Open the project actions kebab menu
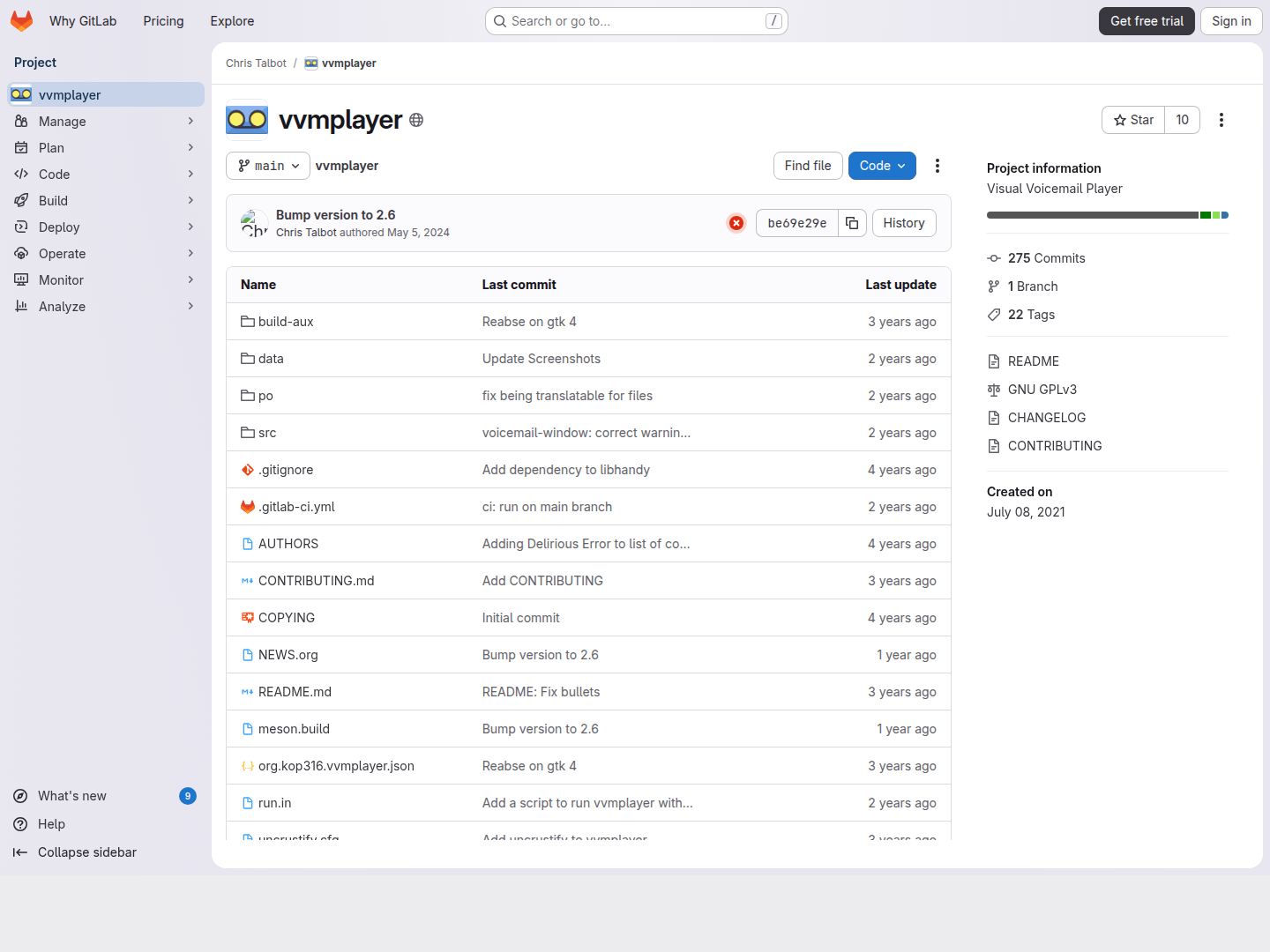This screenshot has height=952, width=1270. 1221,120
